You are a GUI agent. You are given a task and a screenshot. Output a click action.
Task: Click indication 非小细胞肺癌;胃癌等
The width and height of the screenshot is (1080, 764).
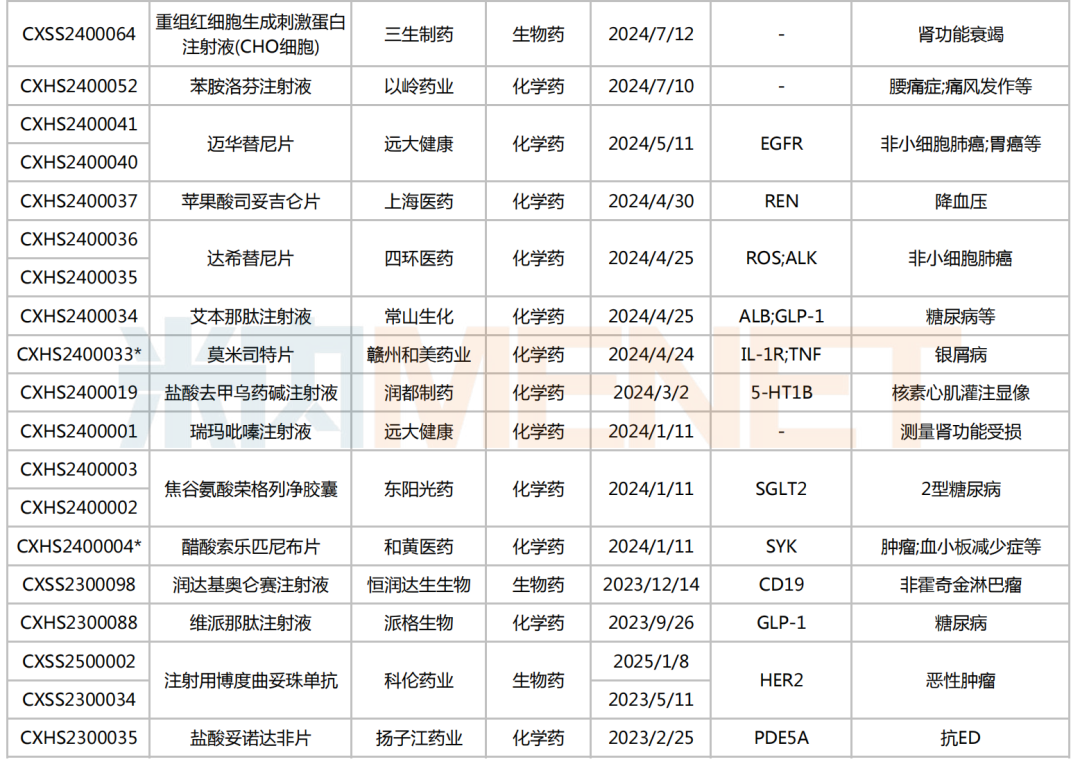[x=960, y=143]
